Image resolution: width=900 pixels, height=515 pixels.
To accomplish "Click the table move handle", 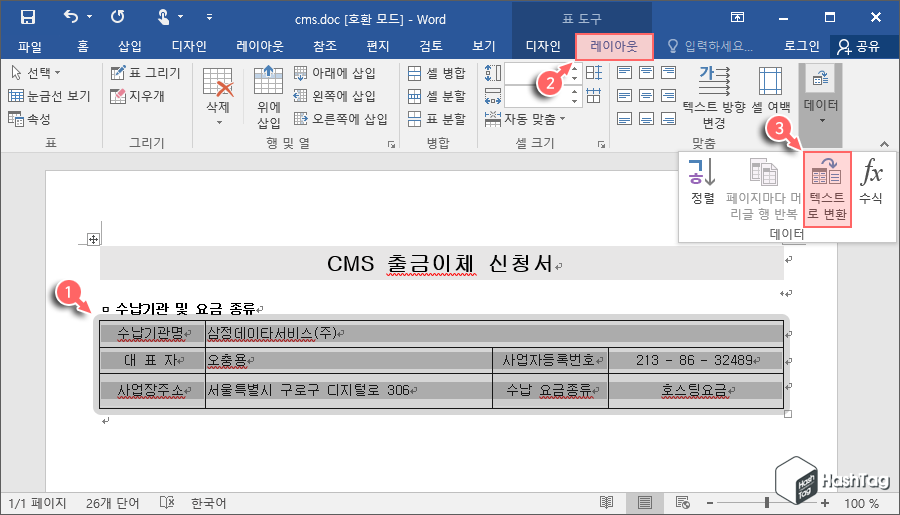I will click(94, 239).
